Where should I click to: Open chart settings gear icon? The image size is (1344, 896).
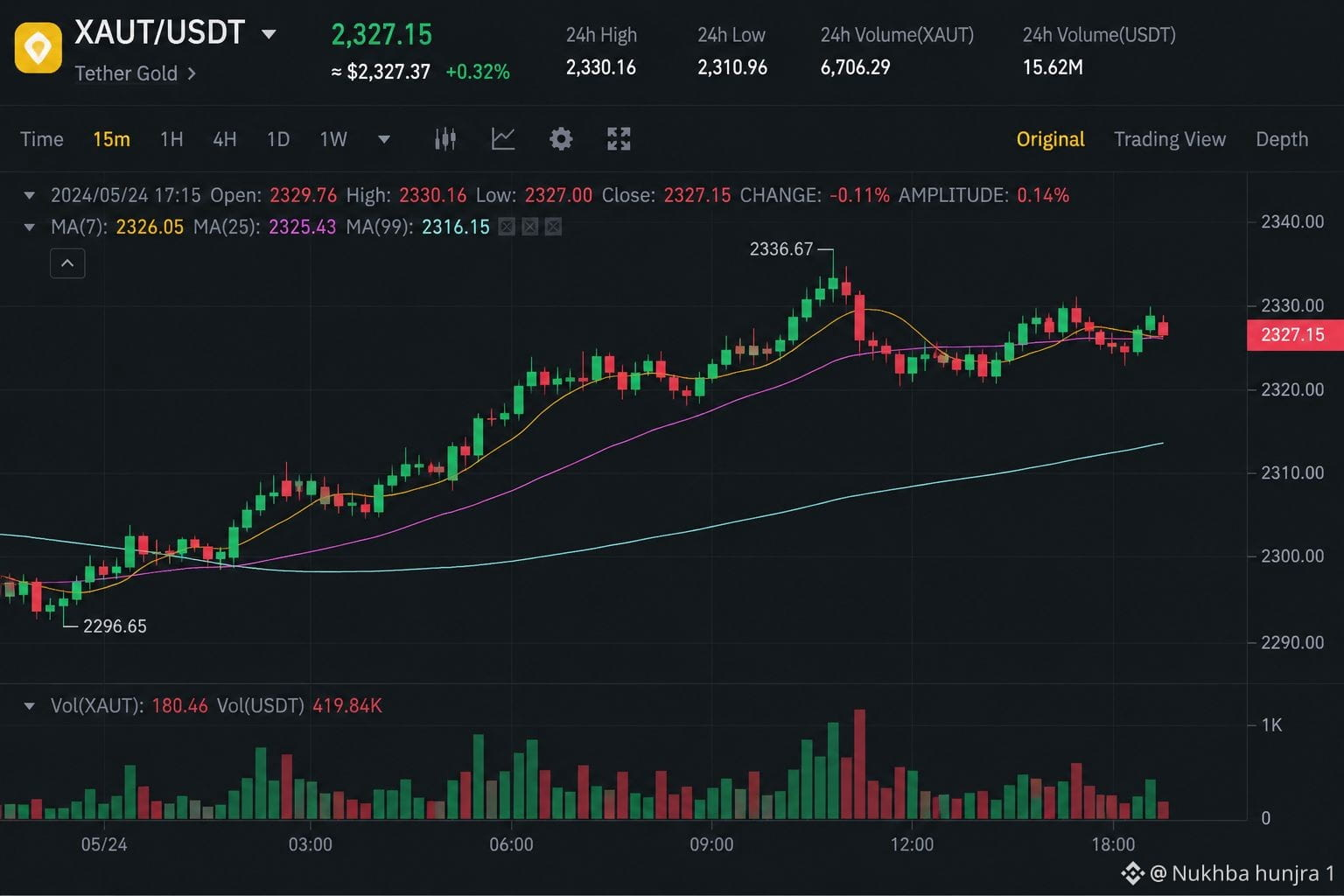[x=561, y=138]
